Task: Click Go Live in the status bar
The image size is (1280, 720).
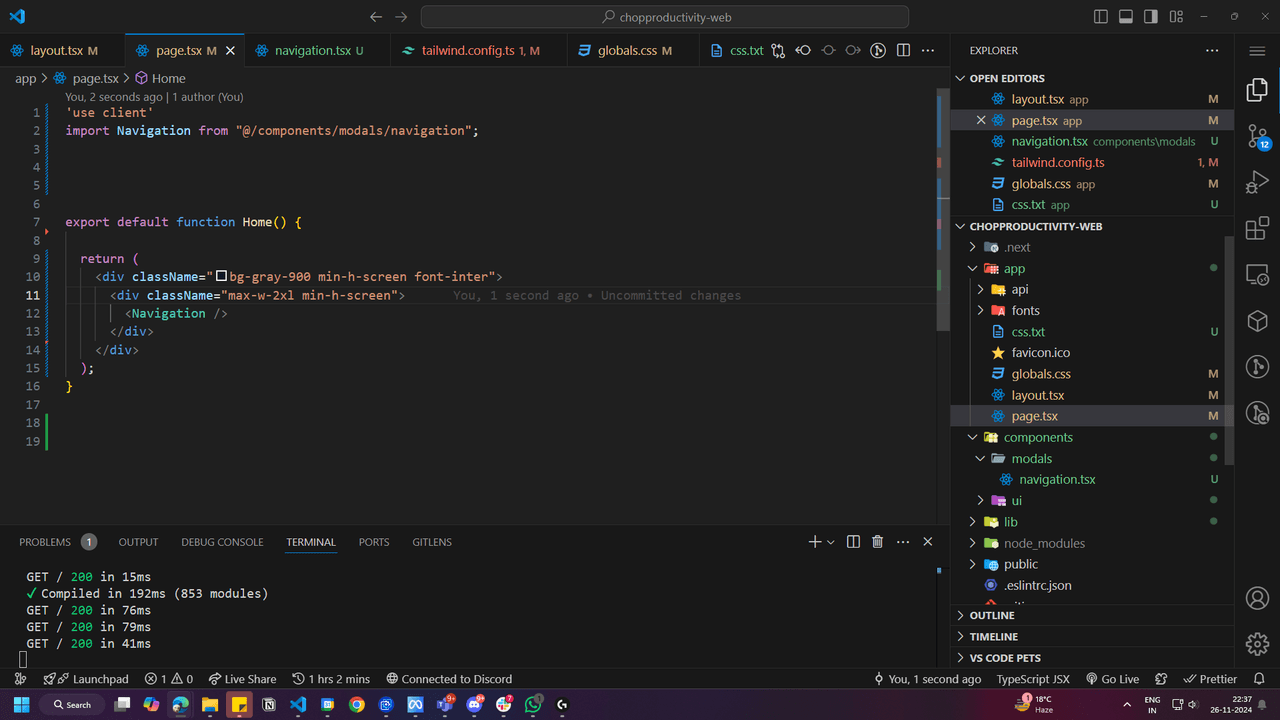Action: coord(1113,679)
